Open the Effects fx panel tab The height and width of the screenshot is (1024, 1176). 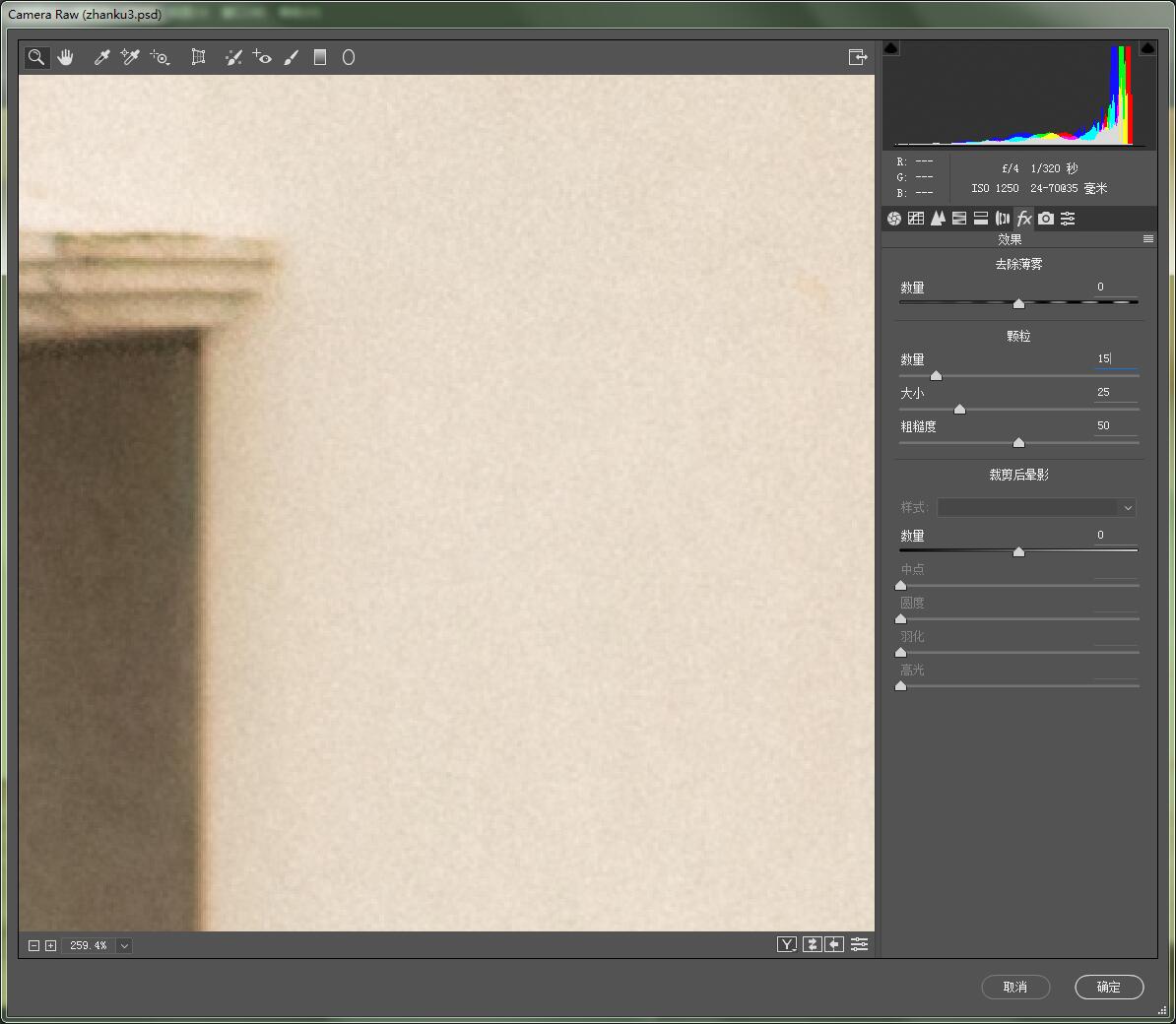click(1024, 219)
